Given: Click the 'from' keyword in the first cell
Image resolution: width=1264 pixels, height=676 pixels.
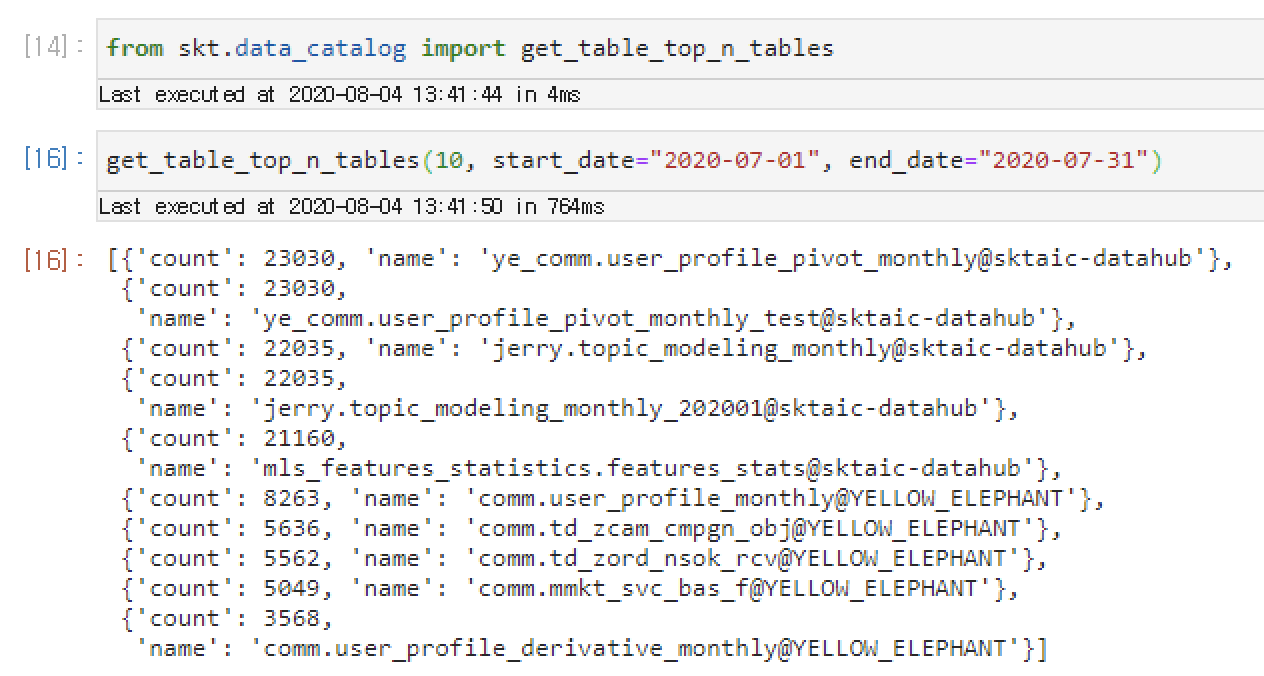Looking at the screenshot, I should [135, 48].
